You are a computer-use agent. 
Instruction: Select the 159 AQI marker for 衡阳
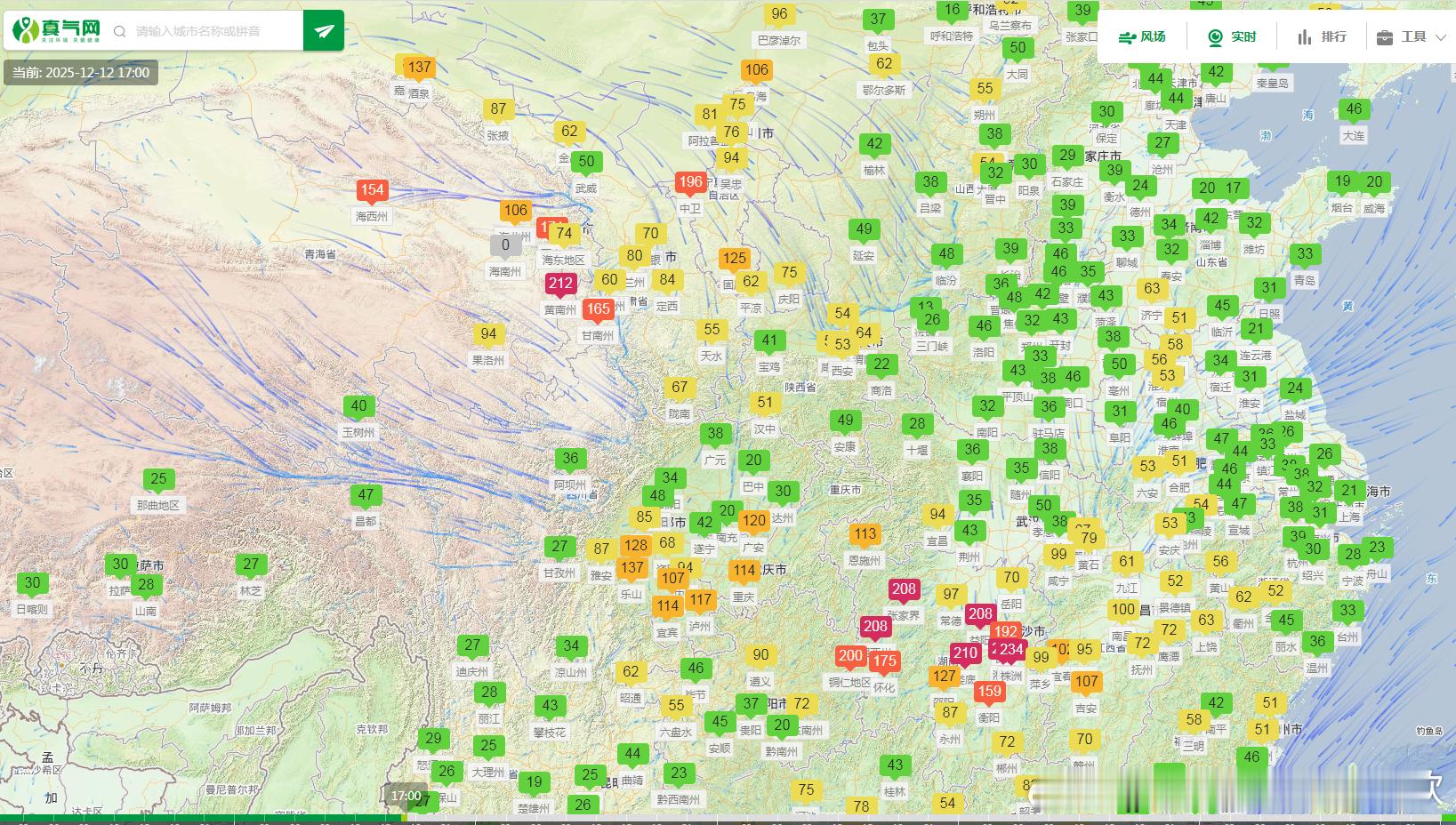[x=989, y=693]
